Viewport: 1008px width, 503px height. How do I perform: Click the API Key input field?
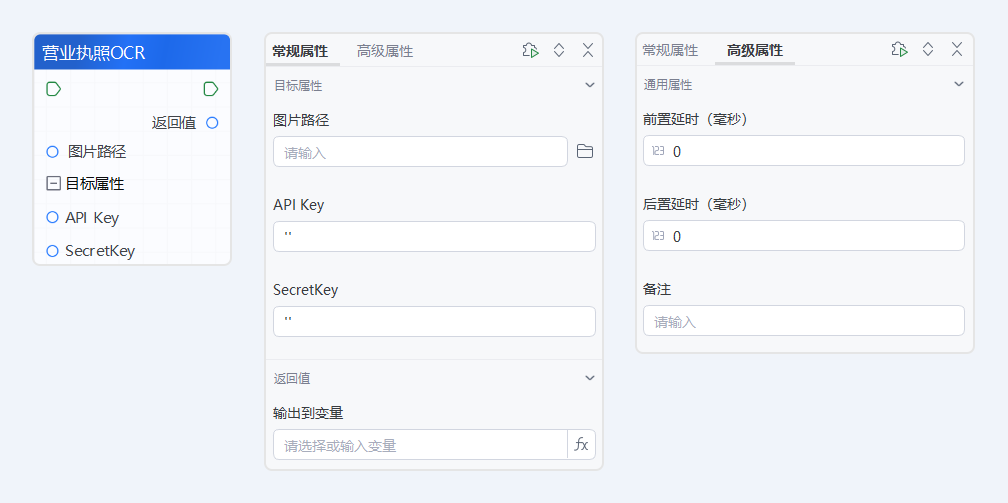pos(435,237)
